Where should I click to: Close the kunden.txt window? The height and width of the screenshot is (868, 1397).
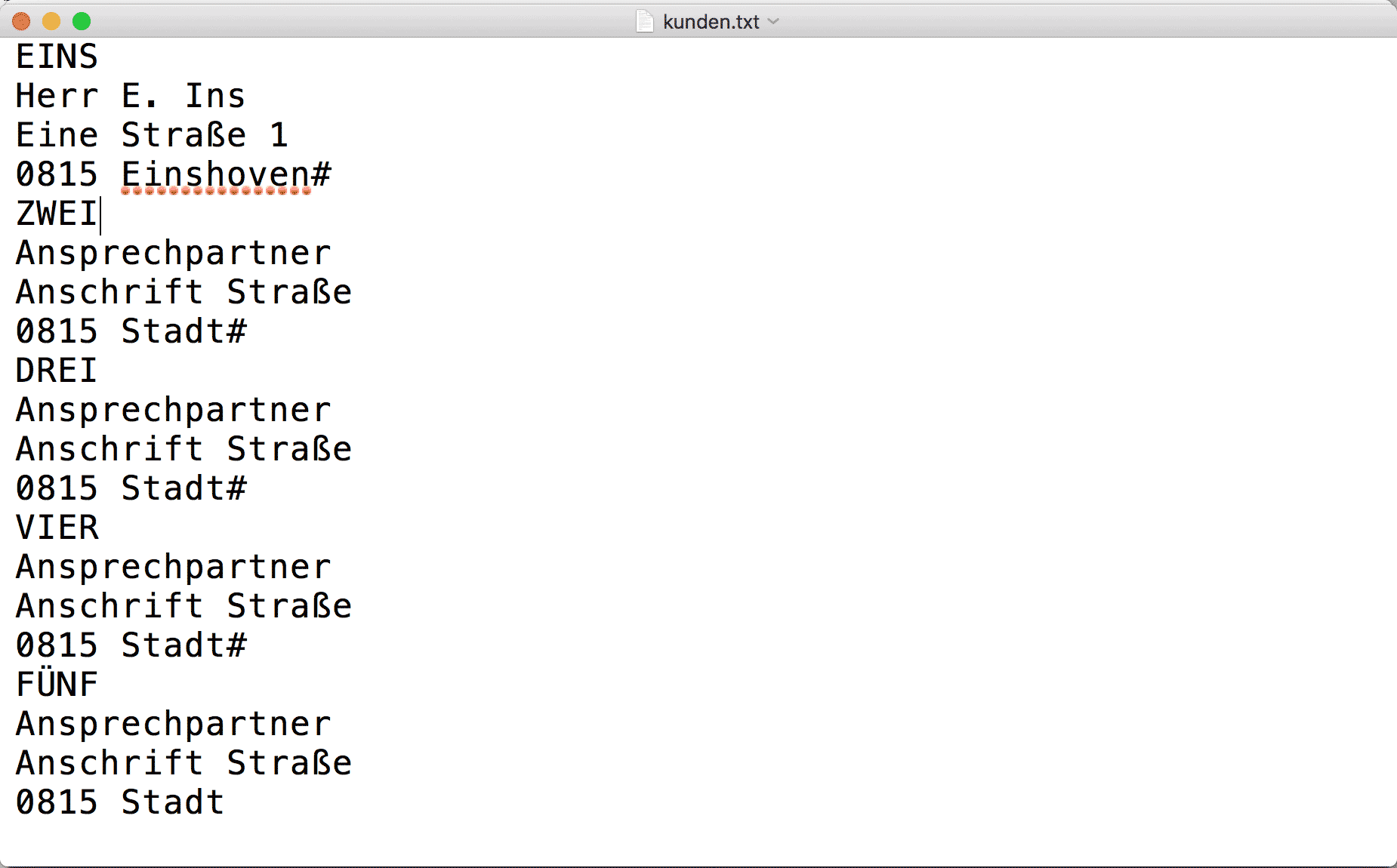21,21
